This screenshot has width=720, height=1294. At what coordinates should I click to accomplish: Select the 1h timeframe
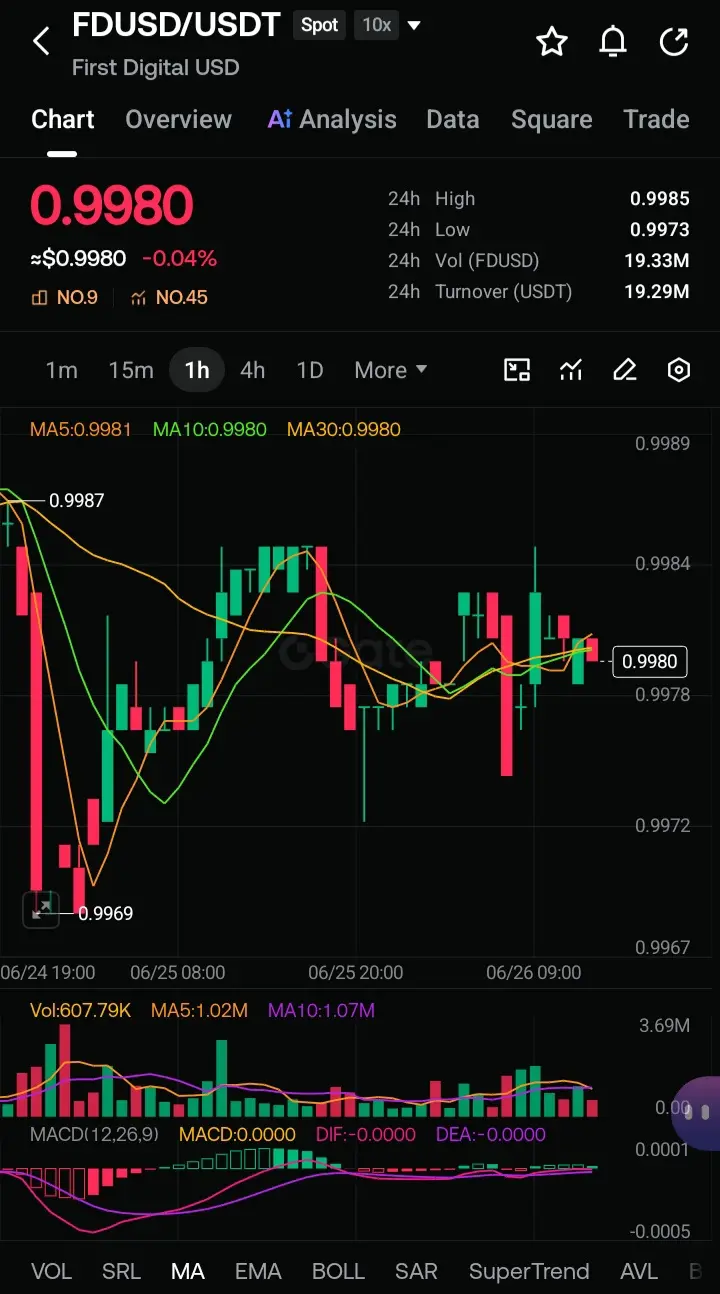point(197,370)
